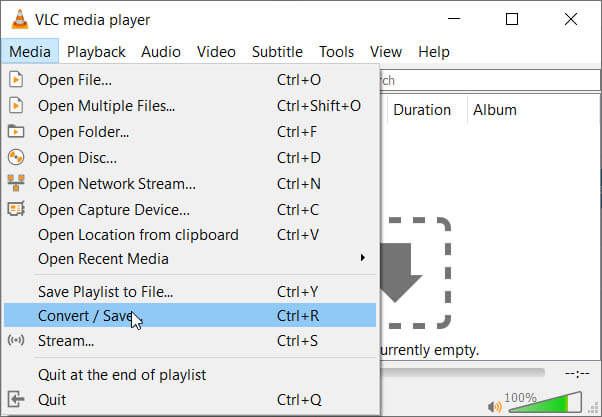The image size is (602, 417).
Task: Choose Save Playlist to File
Action: point(105,291)
